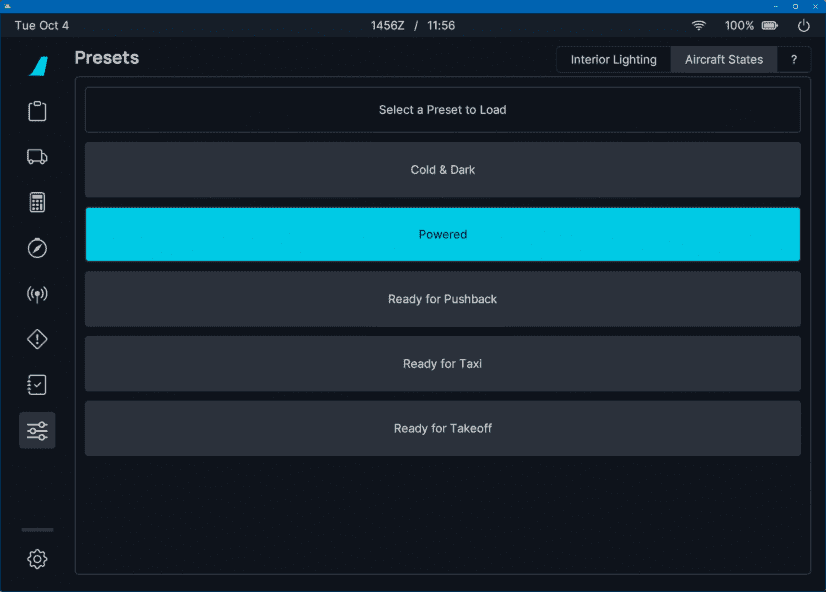Open the Performance calculator page
The height and width of the screenshot is (592, 826).
pyautogui.click(x=37, y=203)
